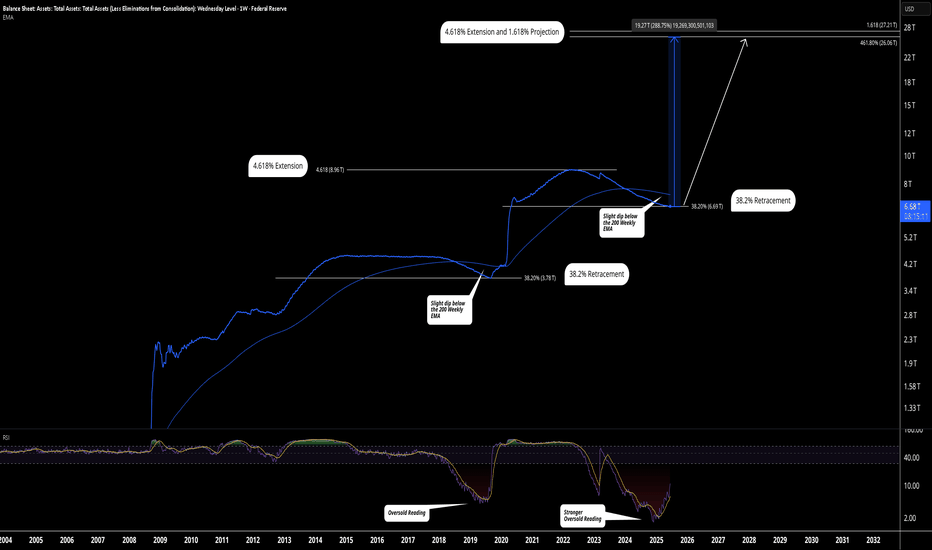
Task: Click the fib label '4.618 (8.96T)'
Action: coord(330,170)
